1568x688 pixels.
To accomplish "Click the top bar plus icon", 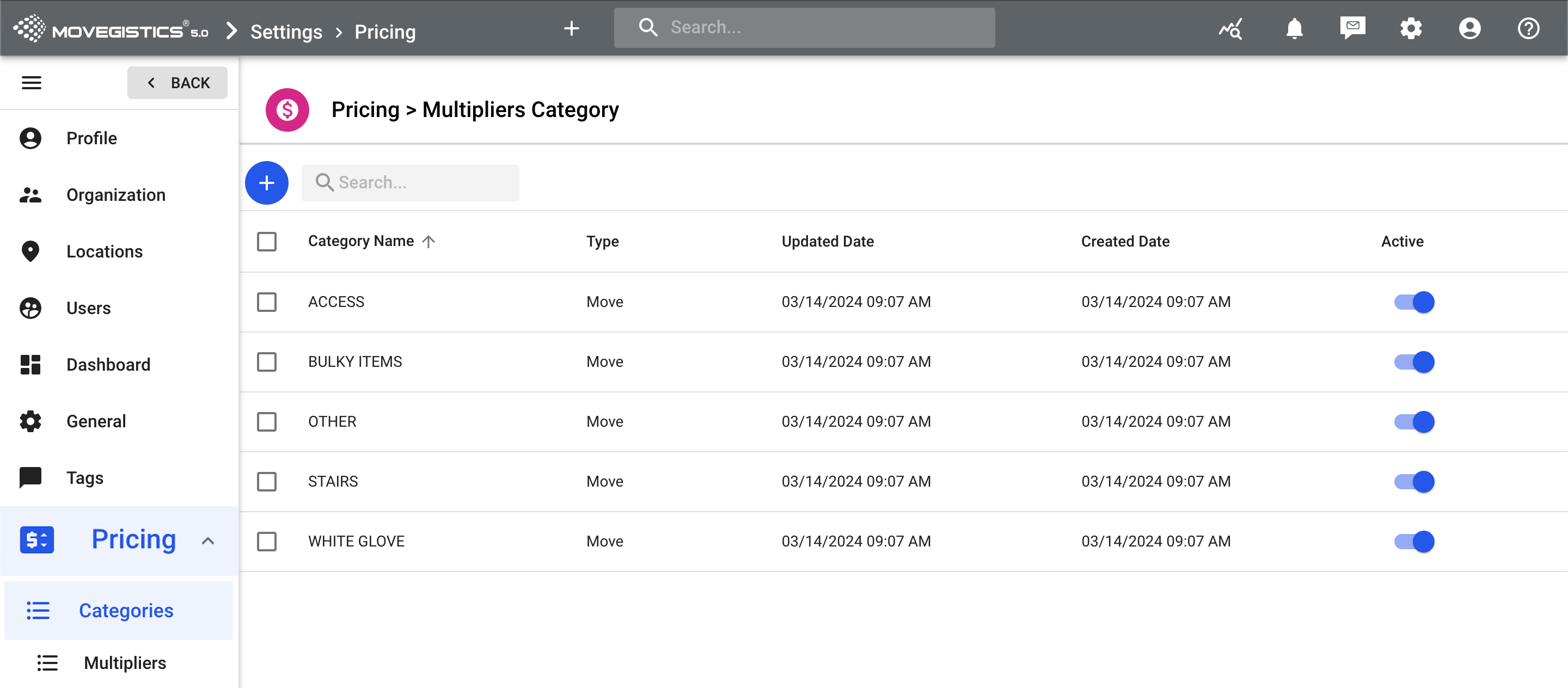I will [571, 29].
